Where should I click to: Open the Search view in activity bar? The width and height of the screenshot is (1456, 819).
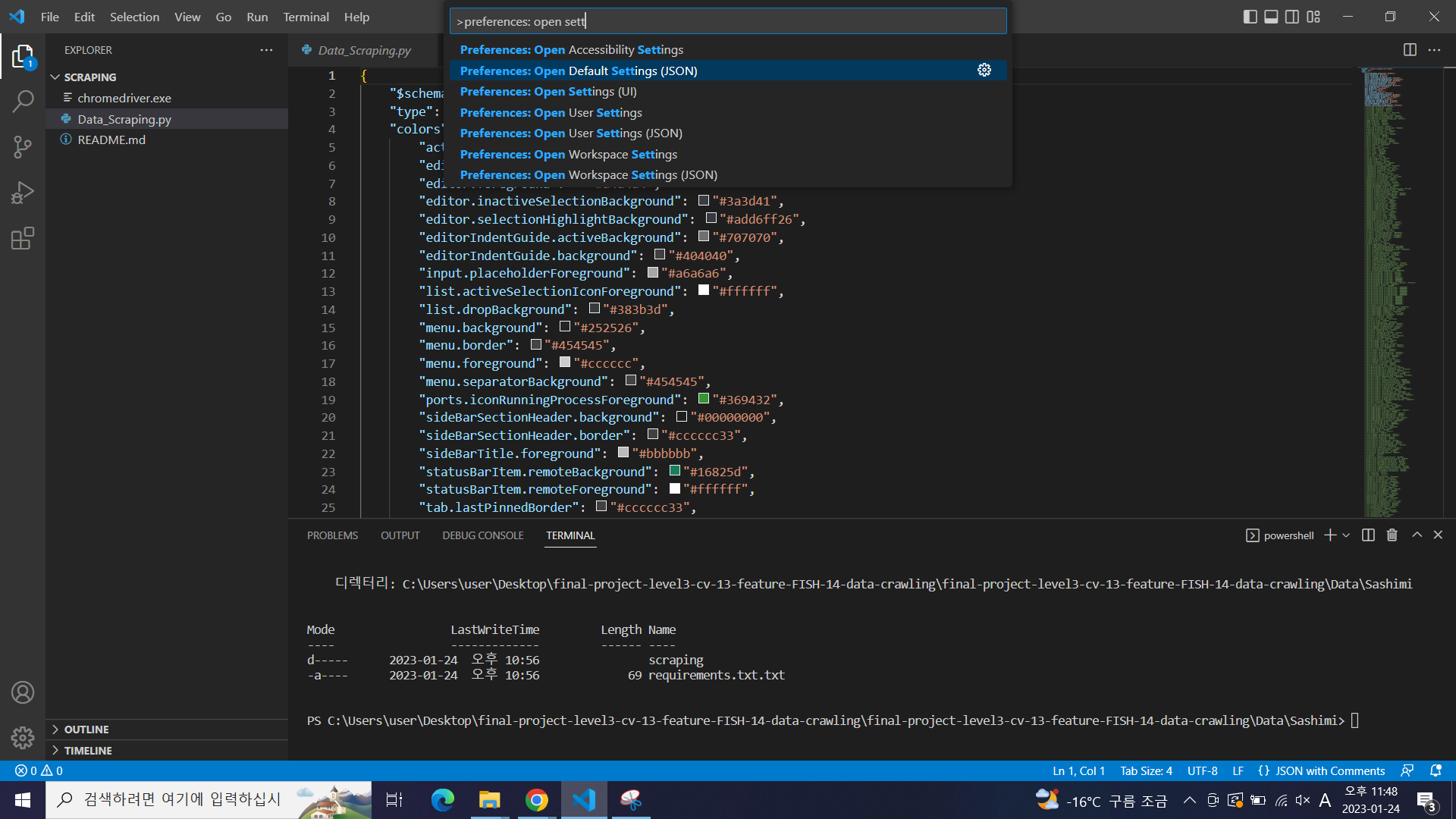point(23,101)
